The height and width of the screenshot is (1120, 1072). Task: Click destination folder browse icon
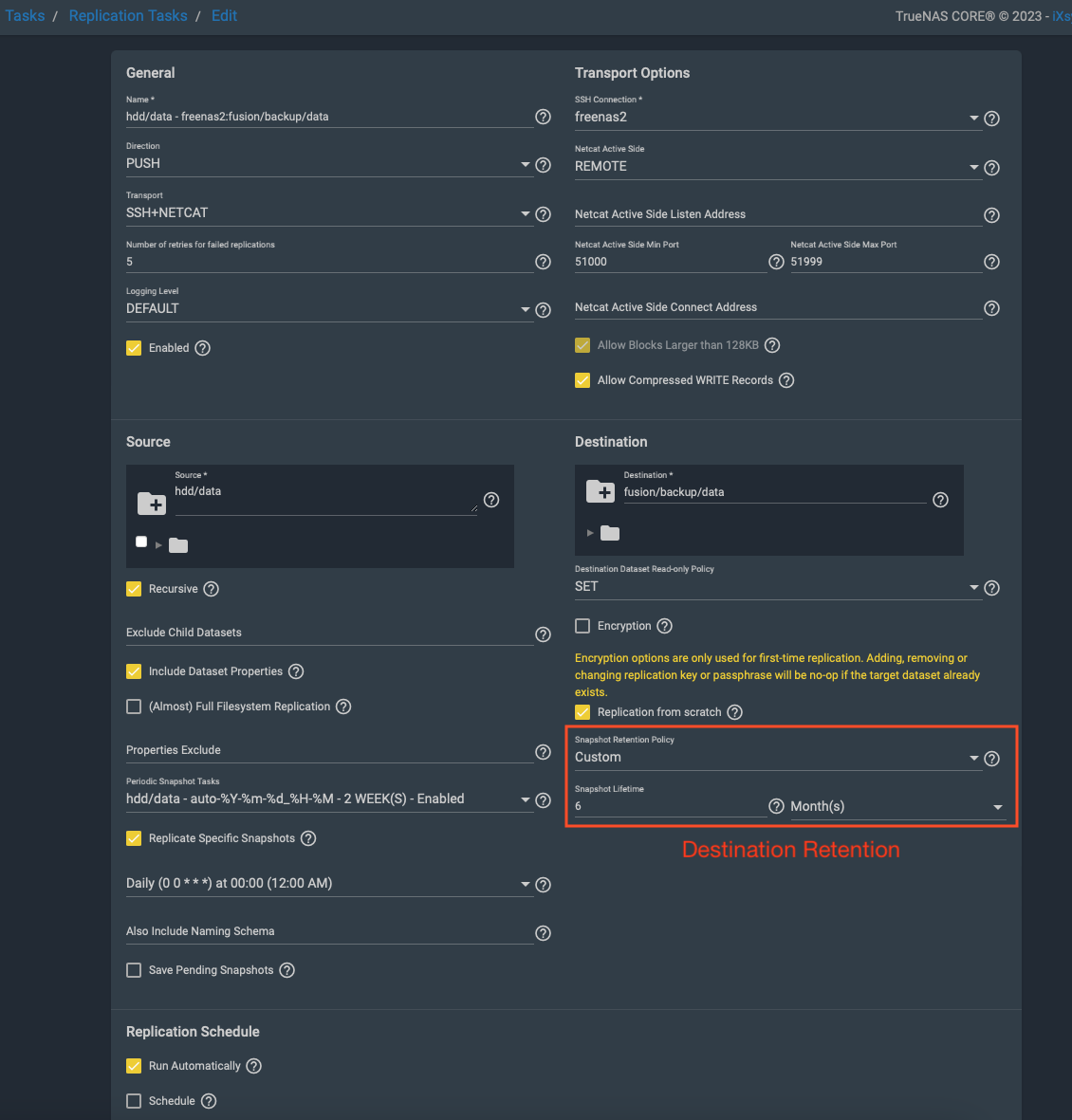(601, 491)
